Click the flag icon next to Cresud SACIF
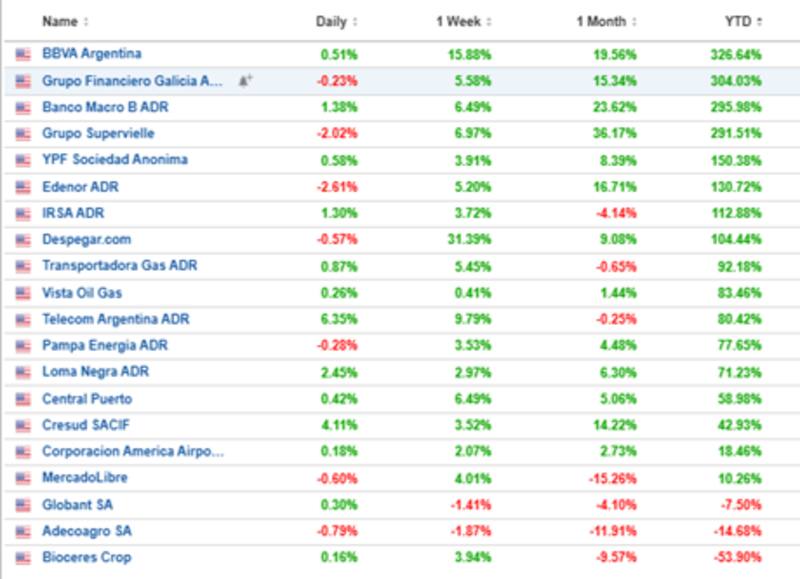The image size is (800, 579). tap(23, 425)
